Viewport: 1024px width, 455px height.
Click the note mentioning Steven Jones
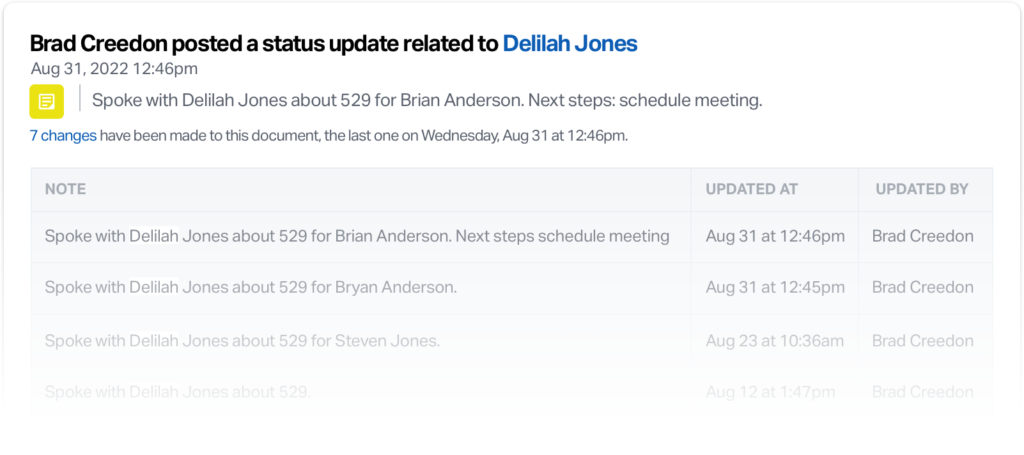click(242, 340)
